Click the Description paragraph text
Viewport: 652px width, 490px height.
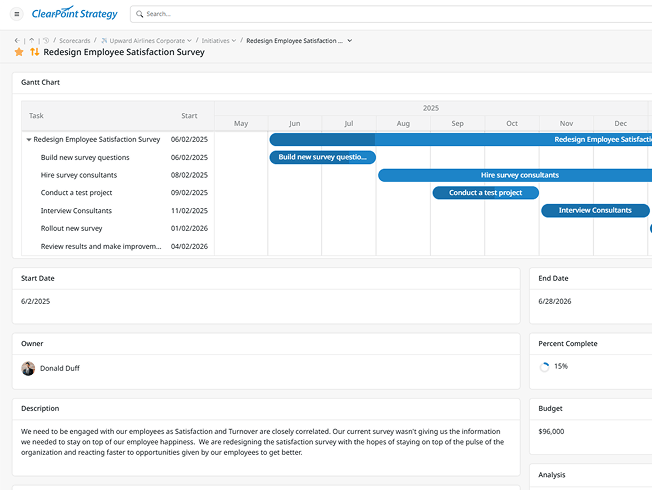262,442
